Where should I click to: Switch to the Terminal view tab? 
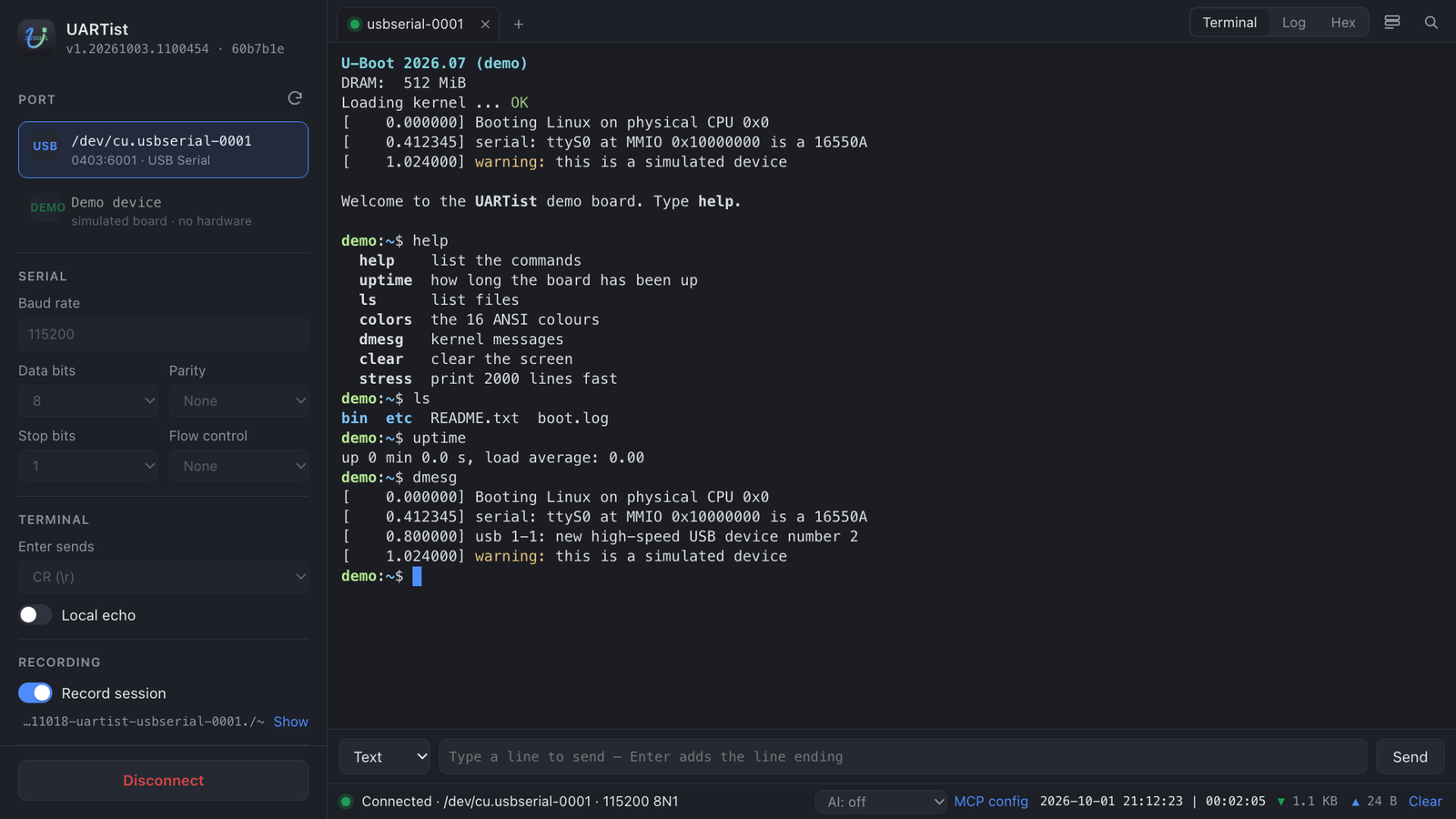[x=1229, y=23]
